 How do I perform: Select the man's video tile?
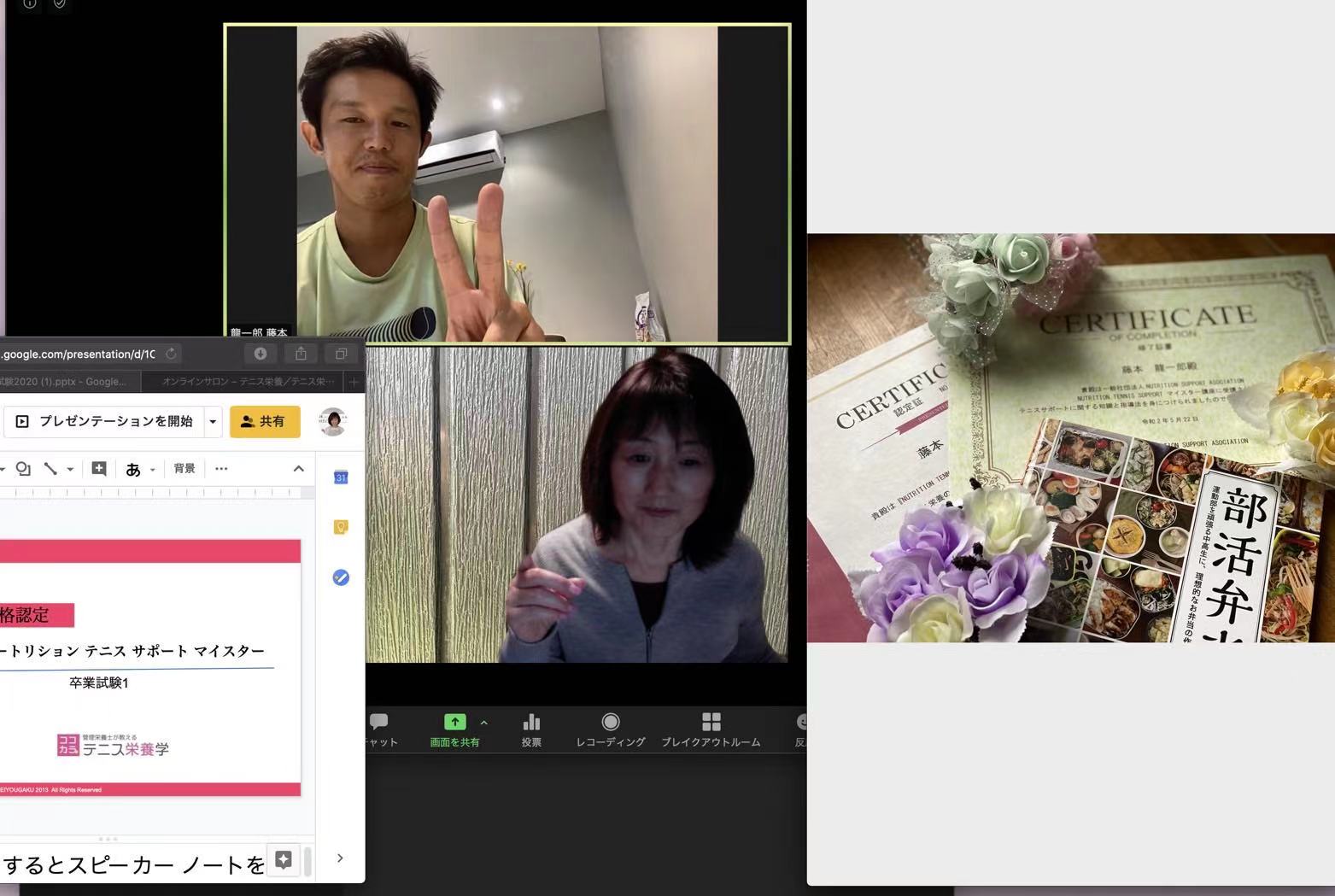(x=507, y=184)
